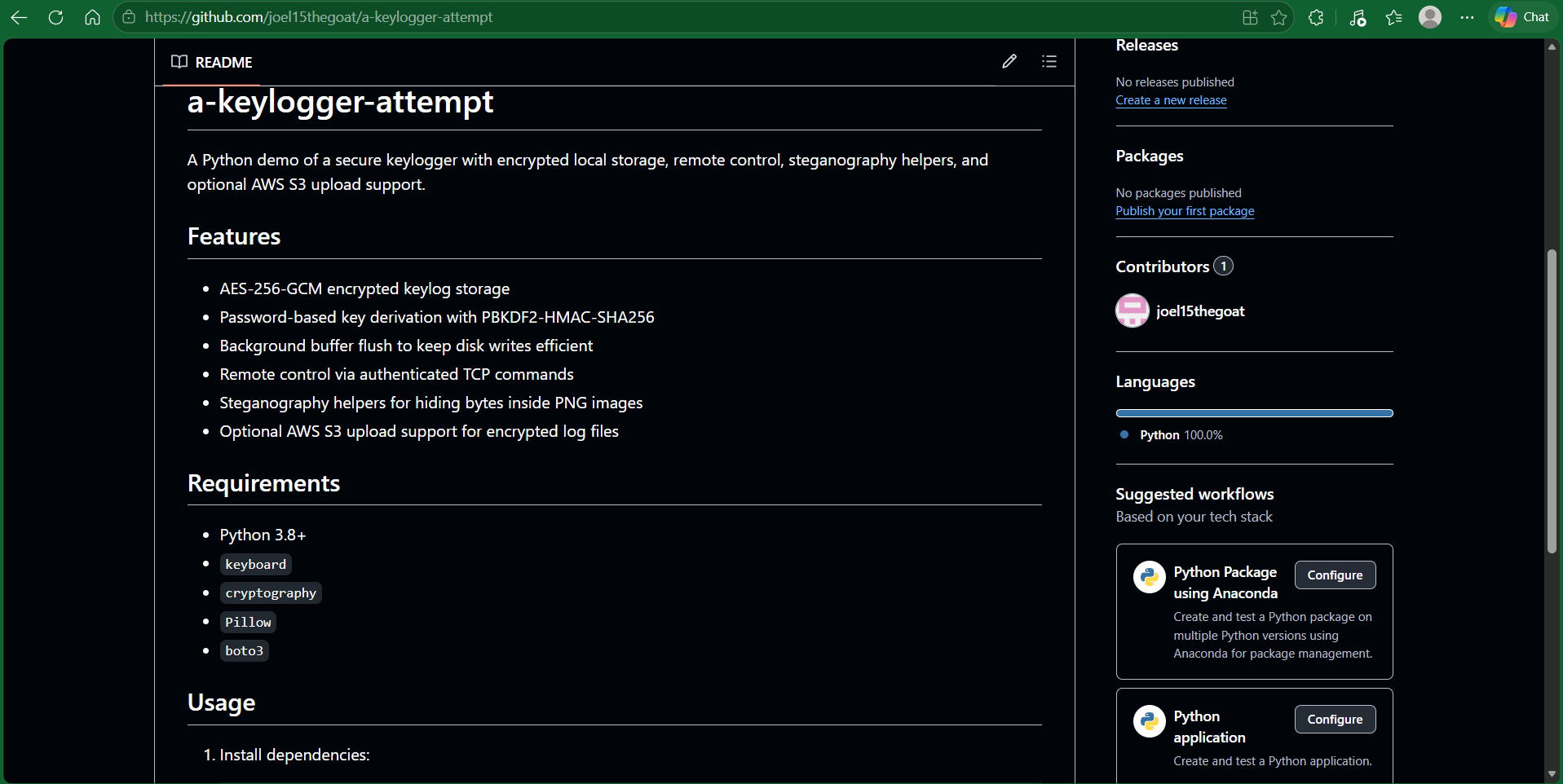This screenshot has height=784, width=1563.
Task: Open joel15thegoat contributor profile
Action: point(1200,311)
